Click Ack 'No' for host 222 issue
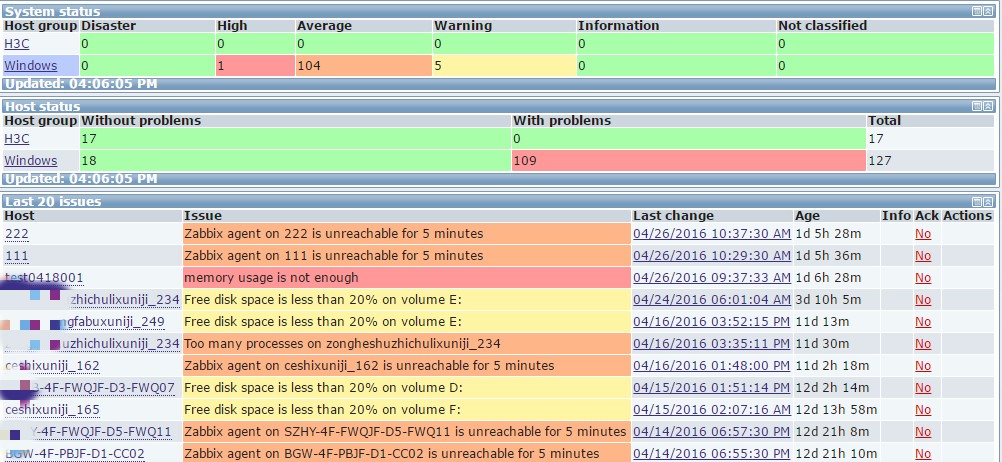Viewport: 1002px width, 462px height. click(922, 234)
